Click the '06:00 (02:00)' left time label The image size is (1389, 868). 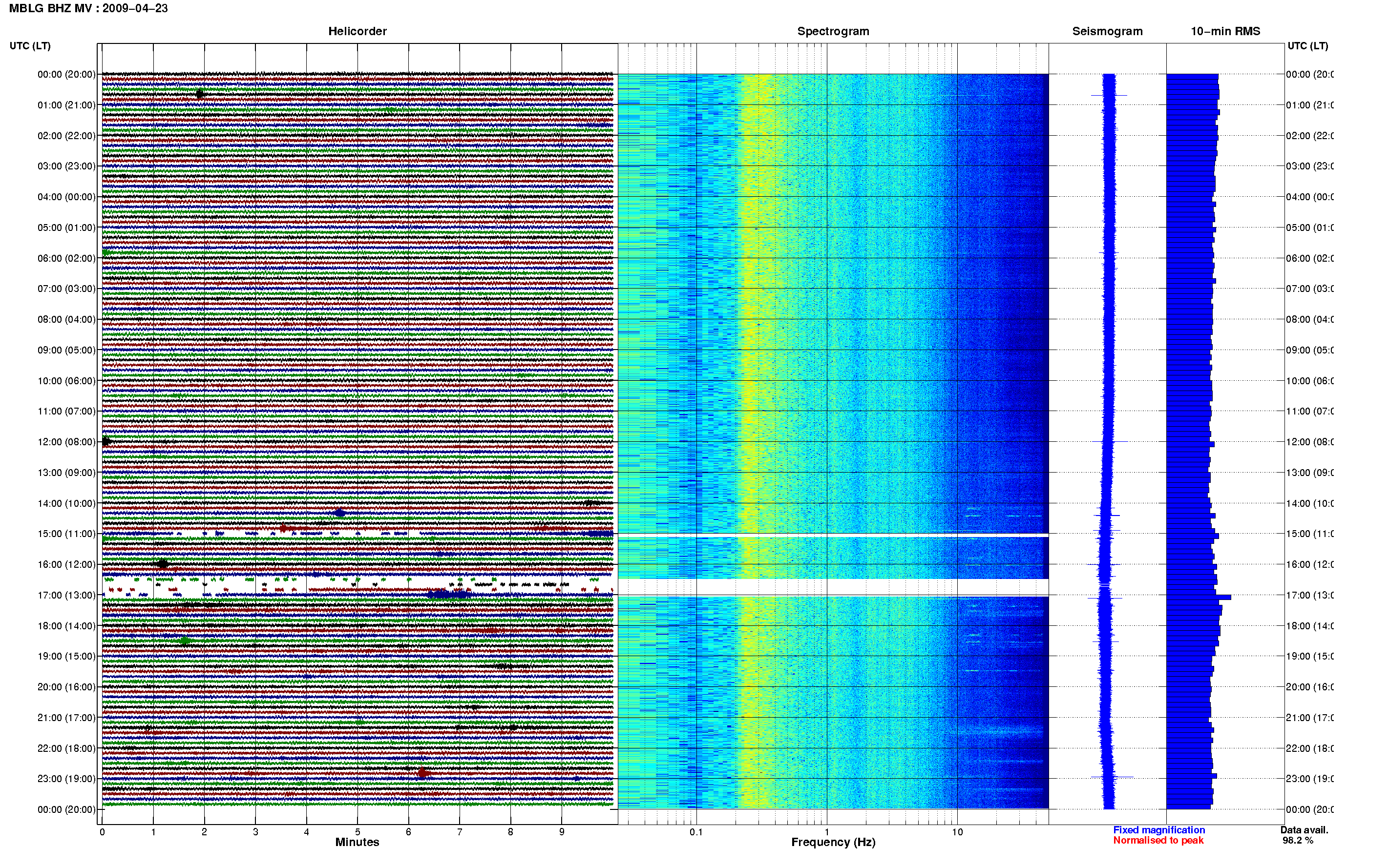(66, 258)
